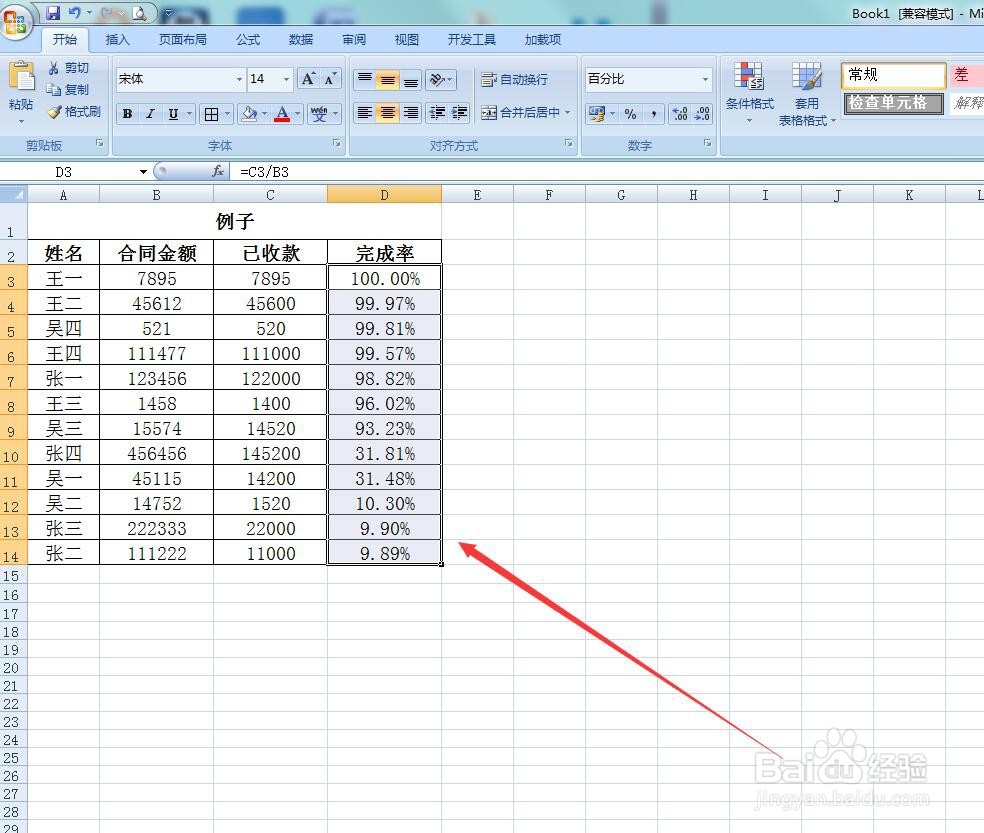Select cell B5 containing 521
The image size is (984, 833).
[156, 328]
